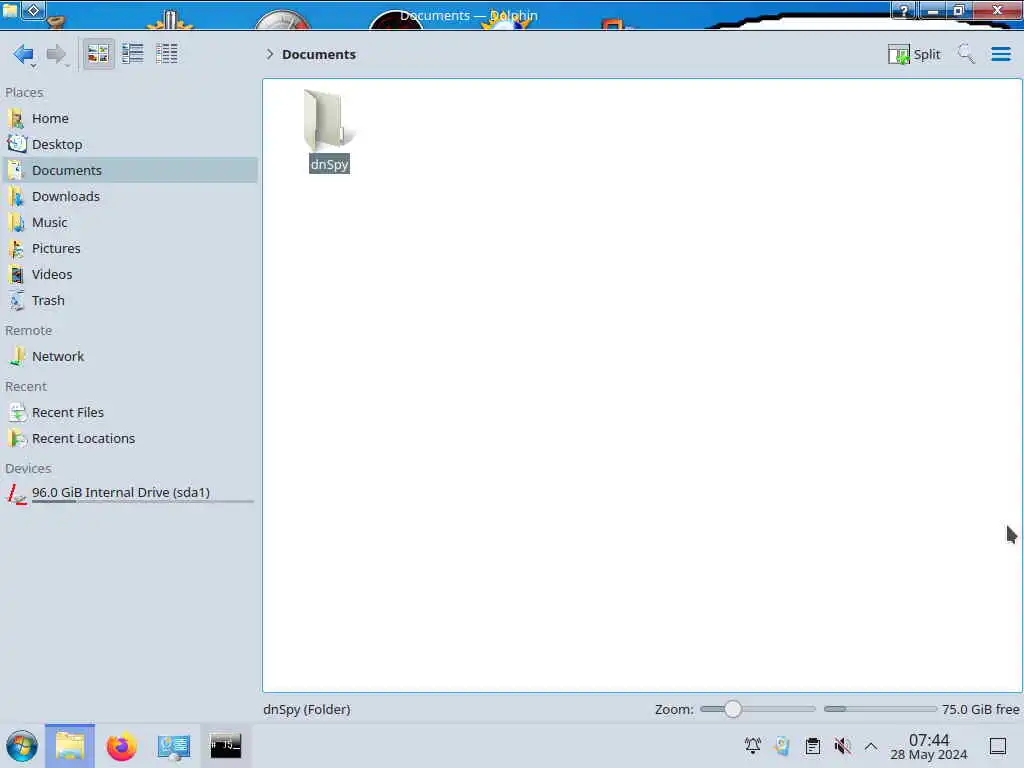
Task: Select the dnSpy folder icon
Action: [329, 120]
